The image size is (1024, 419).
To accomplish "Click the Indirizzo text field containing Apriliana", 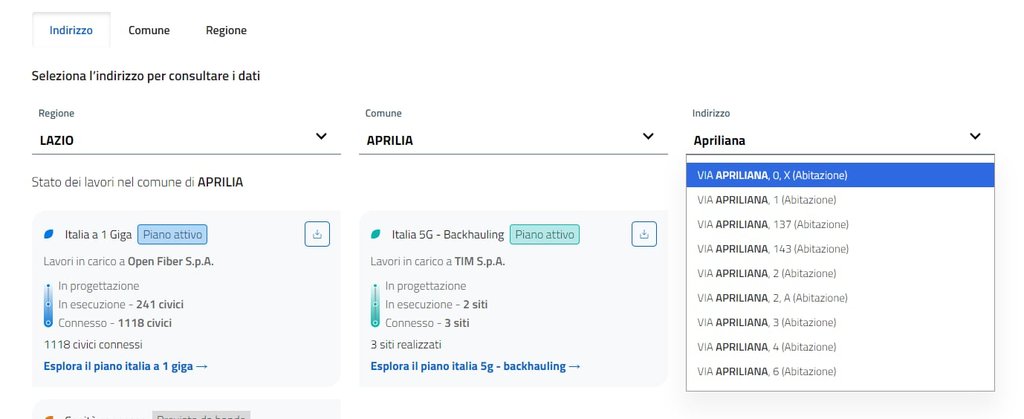I will 820,140.
